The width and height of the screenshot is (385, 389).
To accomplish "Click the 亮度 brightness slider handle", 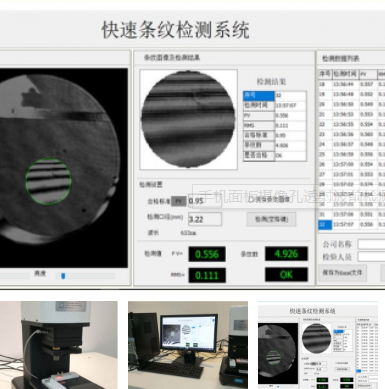I will [x=63, y=276].
